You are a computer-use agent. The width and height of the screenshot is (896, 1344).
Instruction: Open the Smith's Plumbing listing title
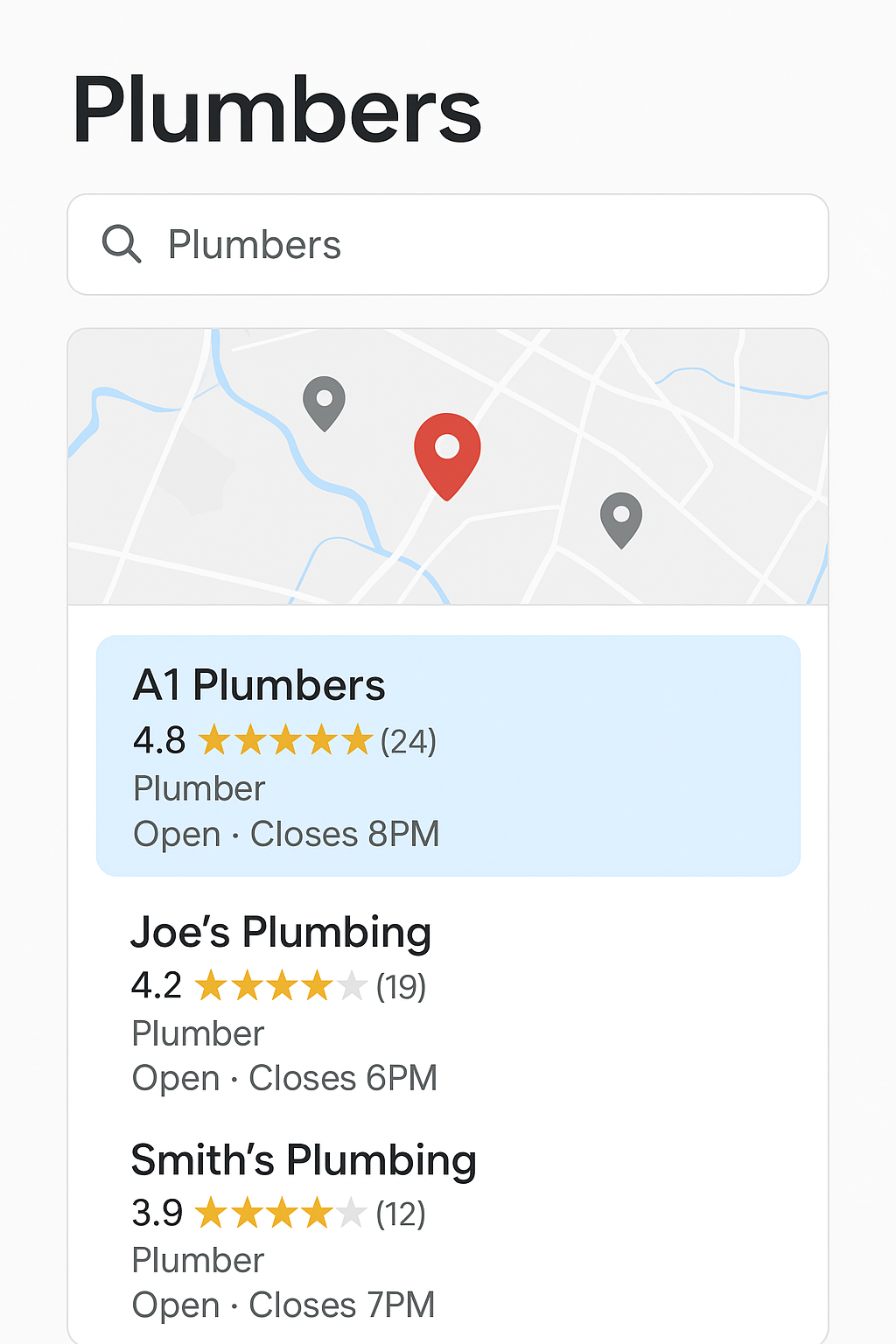click(x=304, y=1160)
